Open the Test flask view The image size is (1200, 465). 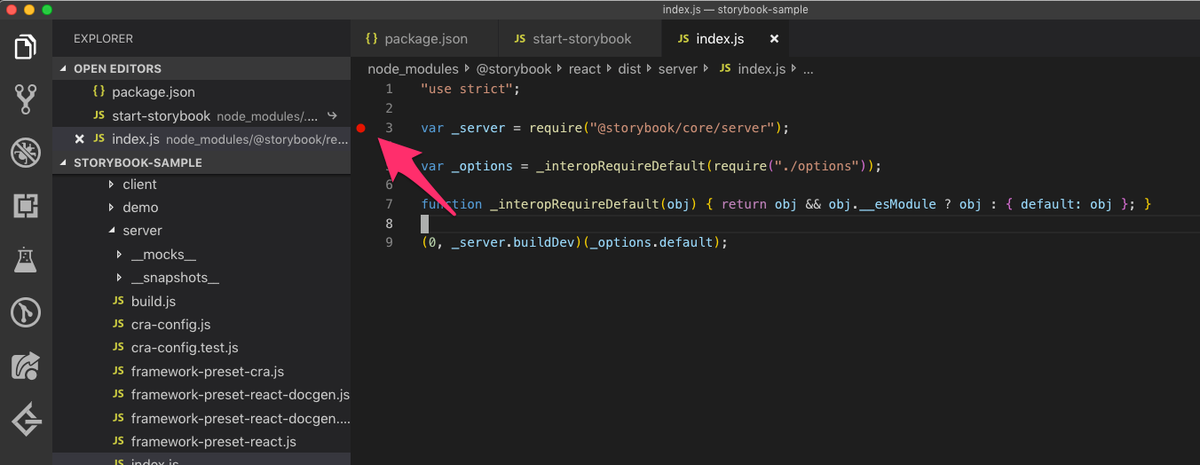click(25, 260)
